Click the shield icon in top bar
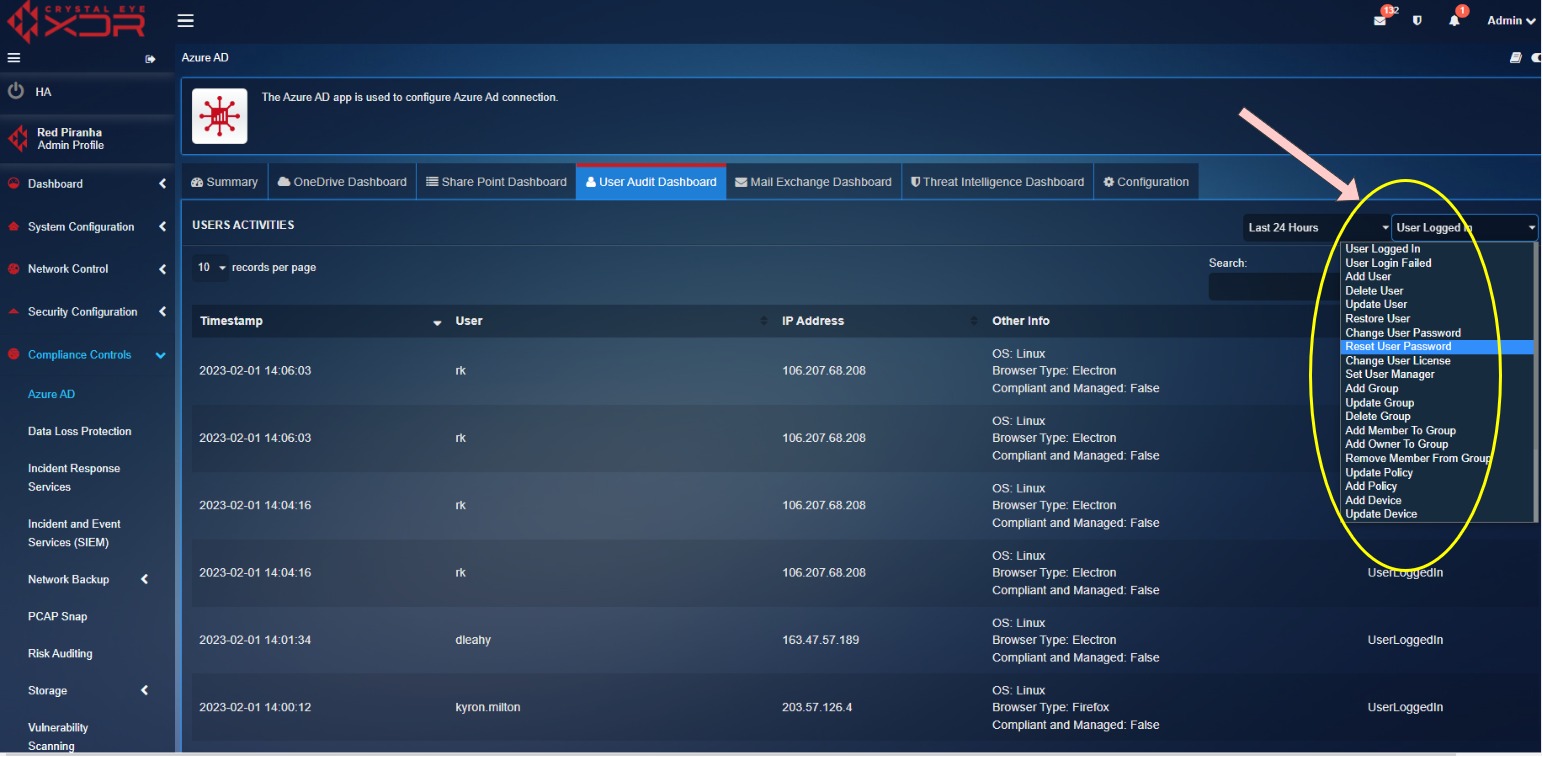The image size is (1543, 757). coord(1417,21)
